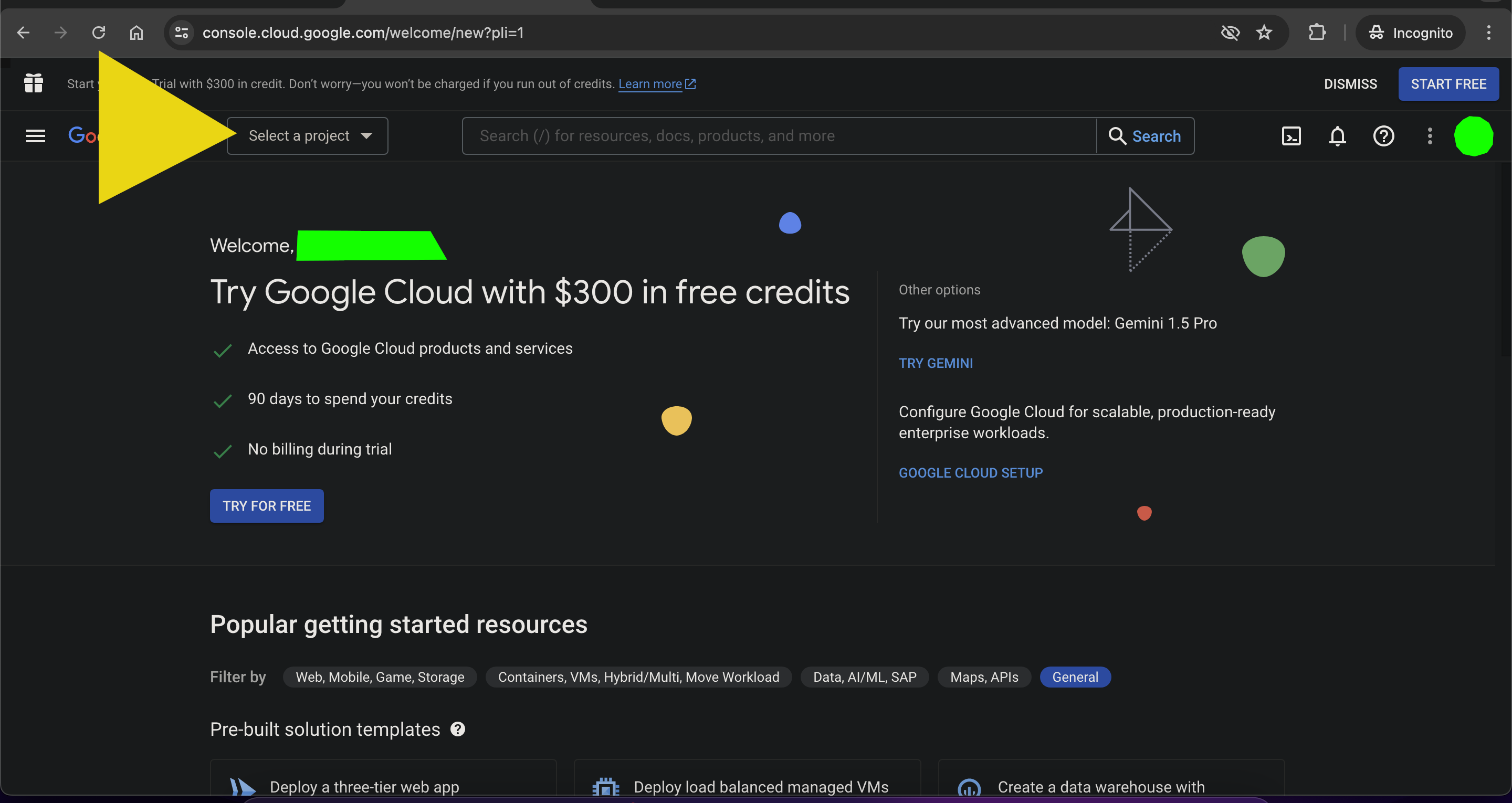Click the Incognito profile indicator
Image resolution: width=1512 pixels, height=803 pixels.
coord(1411,33)
